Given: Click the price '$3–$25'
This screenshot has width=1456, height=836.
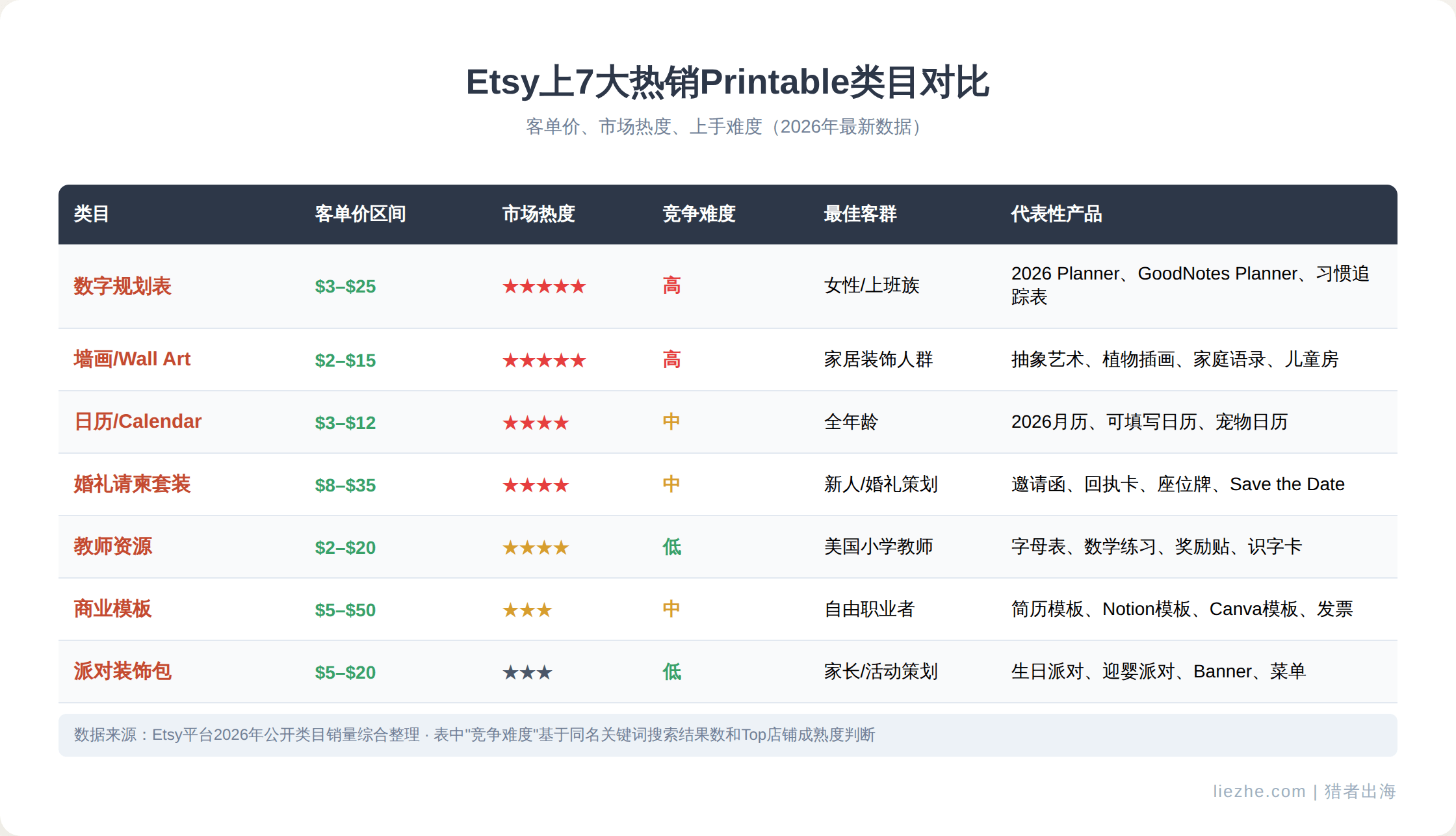Looking at the screenshot, I should coord(345,287).
